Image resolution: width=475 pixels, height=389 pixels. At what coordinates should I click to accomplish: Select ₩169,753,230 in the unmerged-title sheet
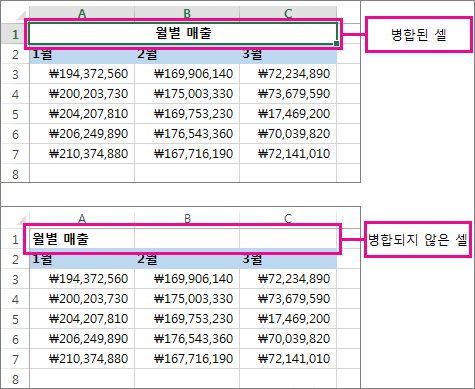(x=187, y=319)
